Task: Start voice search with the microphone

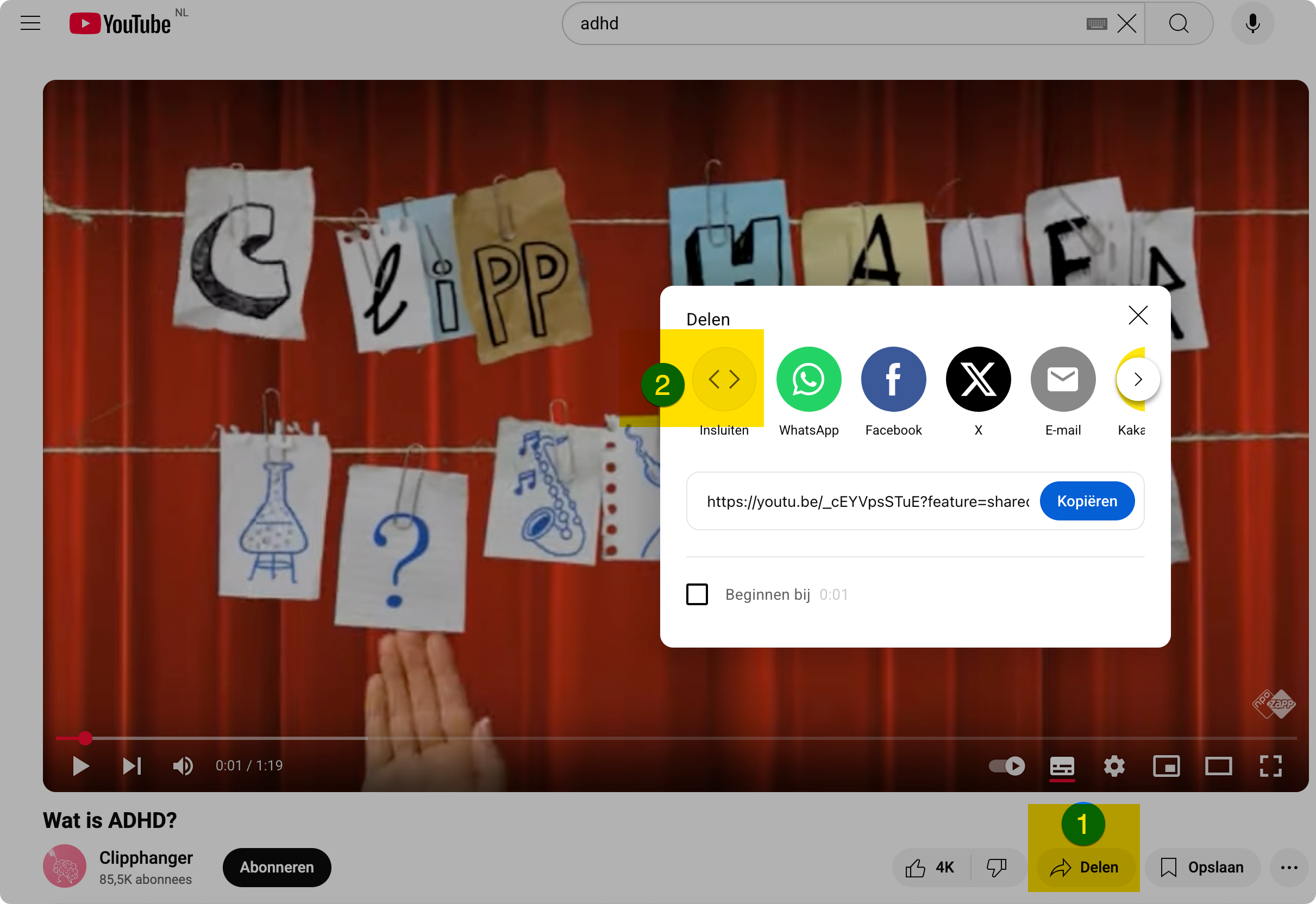Action: [1252, 24]
